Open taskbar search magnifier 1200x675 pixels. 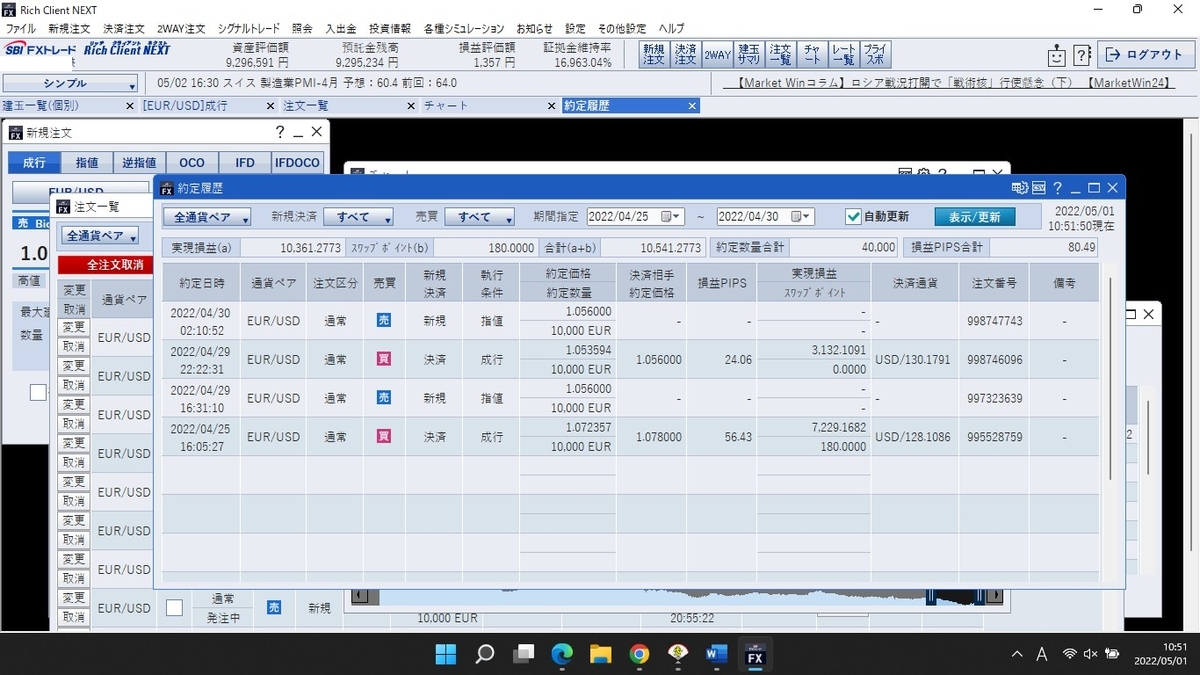[x=485, y=655]
